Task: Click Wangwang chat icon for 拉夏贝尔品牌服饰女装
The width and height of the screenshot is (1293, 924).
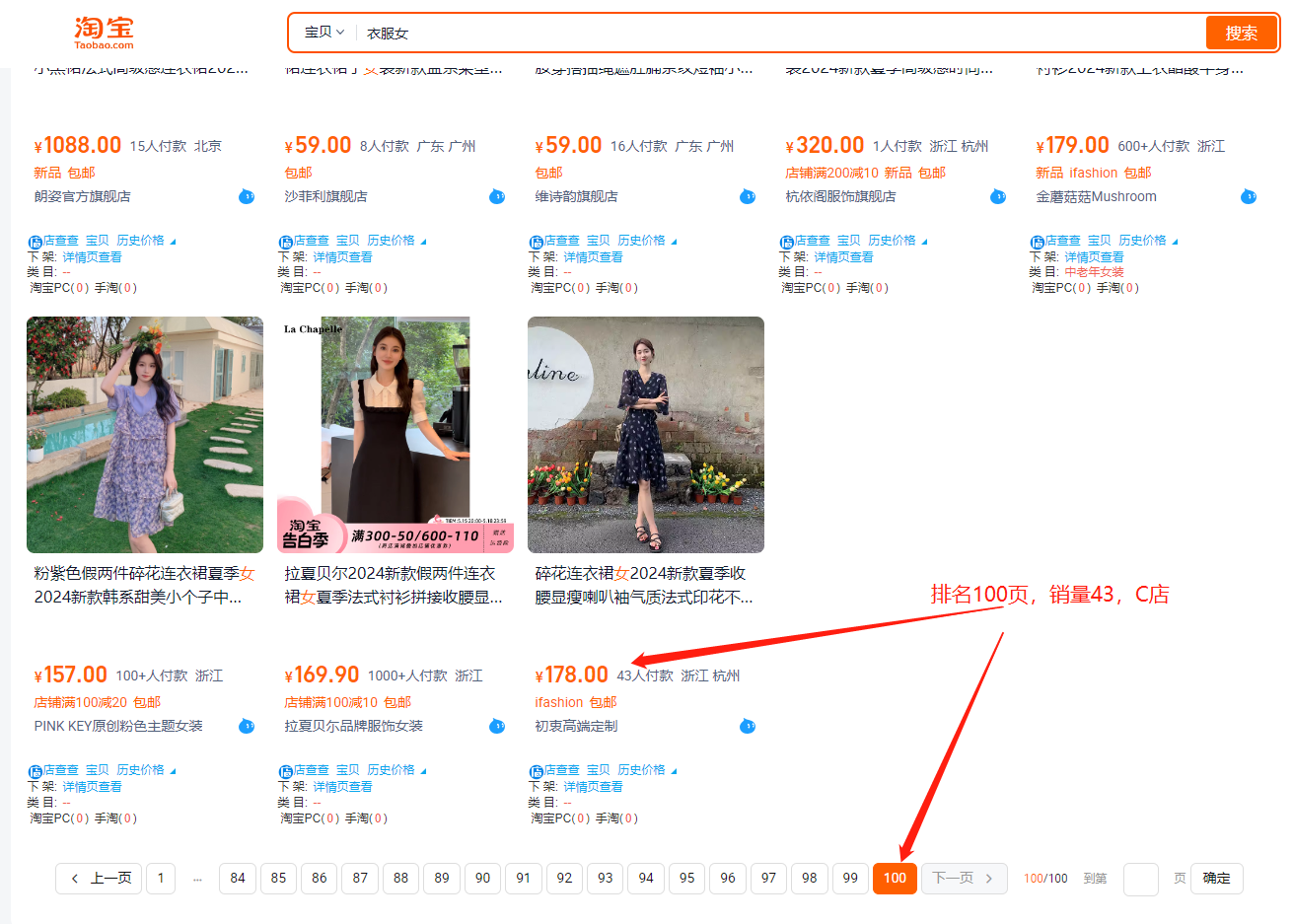Action: pos(497,726)
